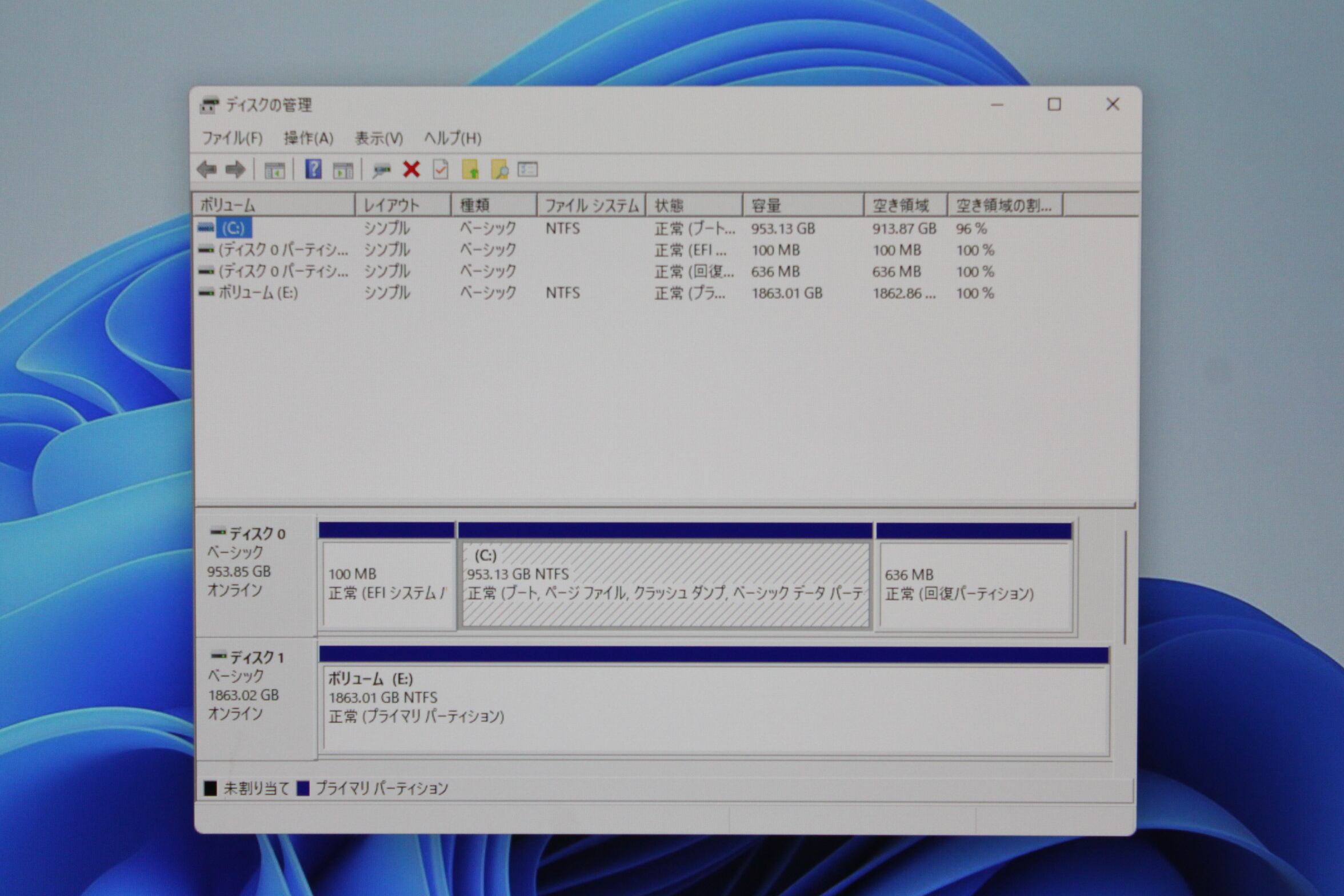The width and height of the screenshot is (1344, 896).
Task: Select the (C:) volume in the list
Action: 233,228
